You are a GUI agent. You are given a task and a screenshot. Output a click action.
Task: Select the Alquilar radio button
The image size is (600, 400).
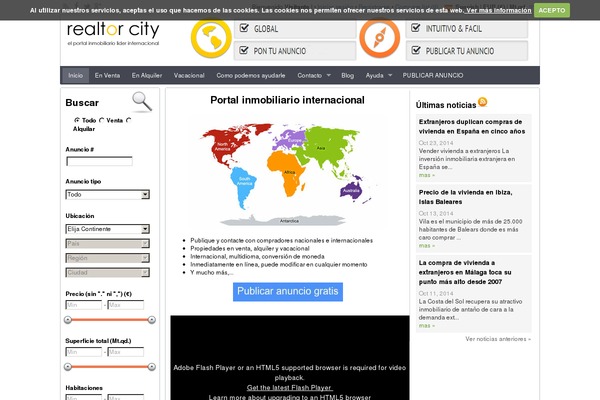pos(128,120)
